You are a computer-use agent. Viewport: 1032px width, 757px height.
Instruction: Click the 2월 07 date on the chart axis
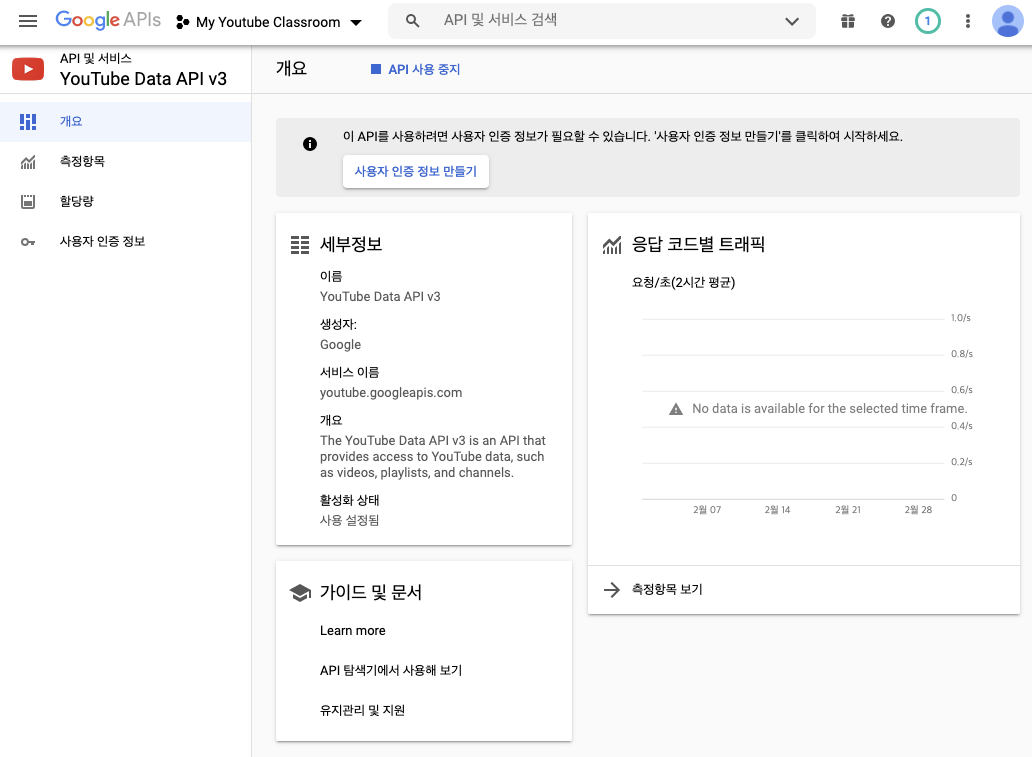point(707,509)
